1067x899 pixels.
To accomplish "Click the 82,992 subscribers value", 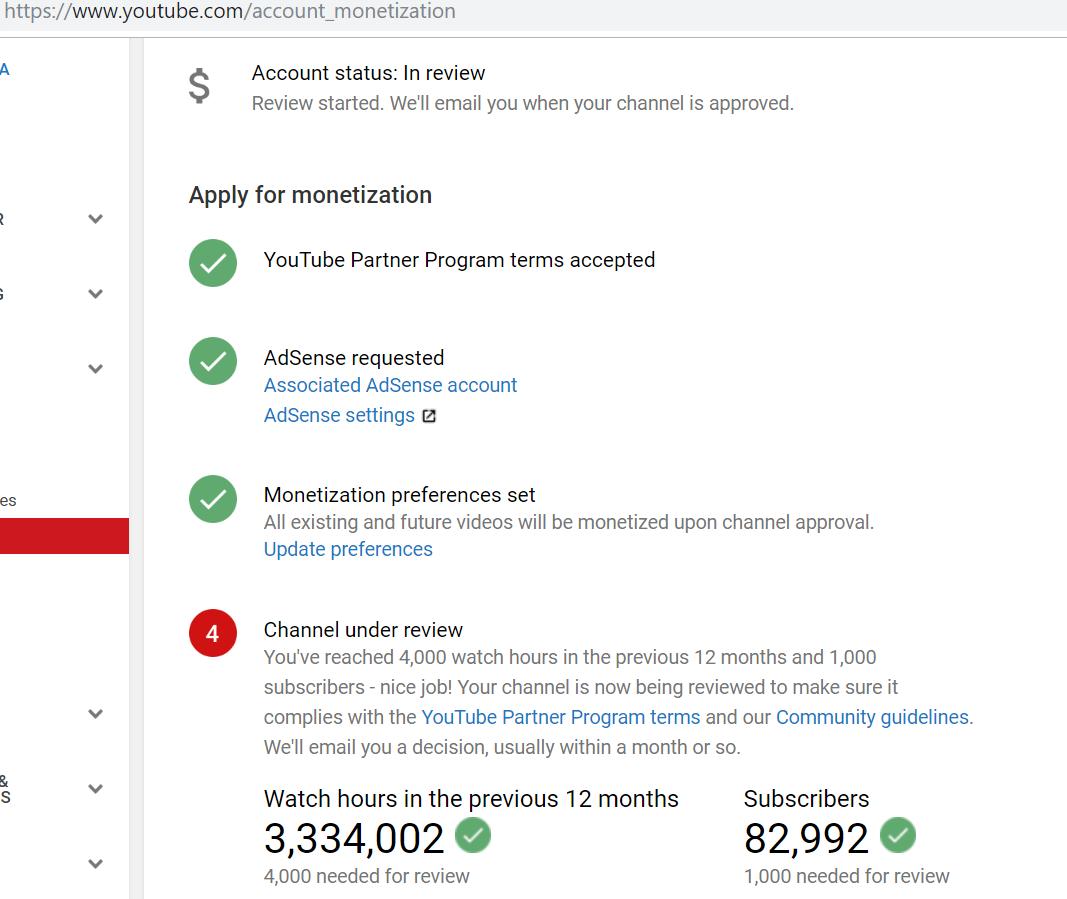I will (x=806, y=838).
